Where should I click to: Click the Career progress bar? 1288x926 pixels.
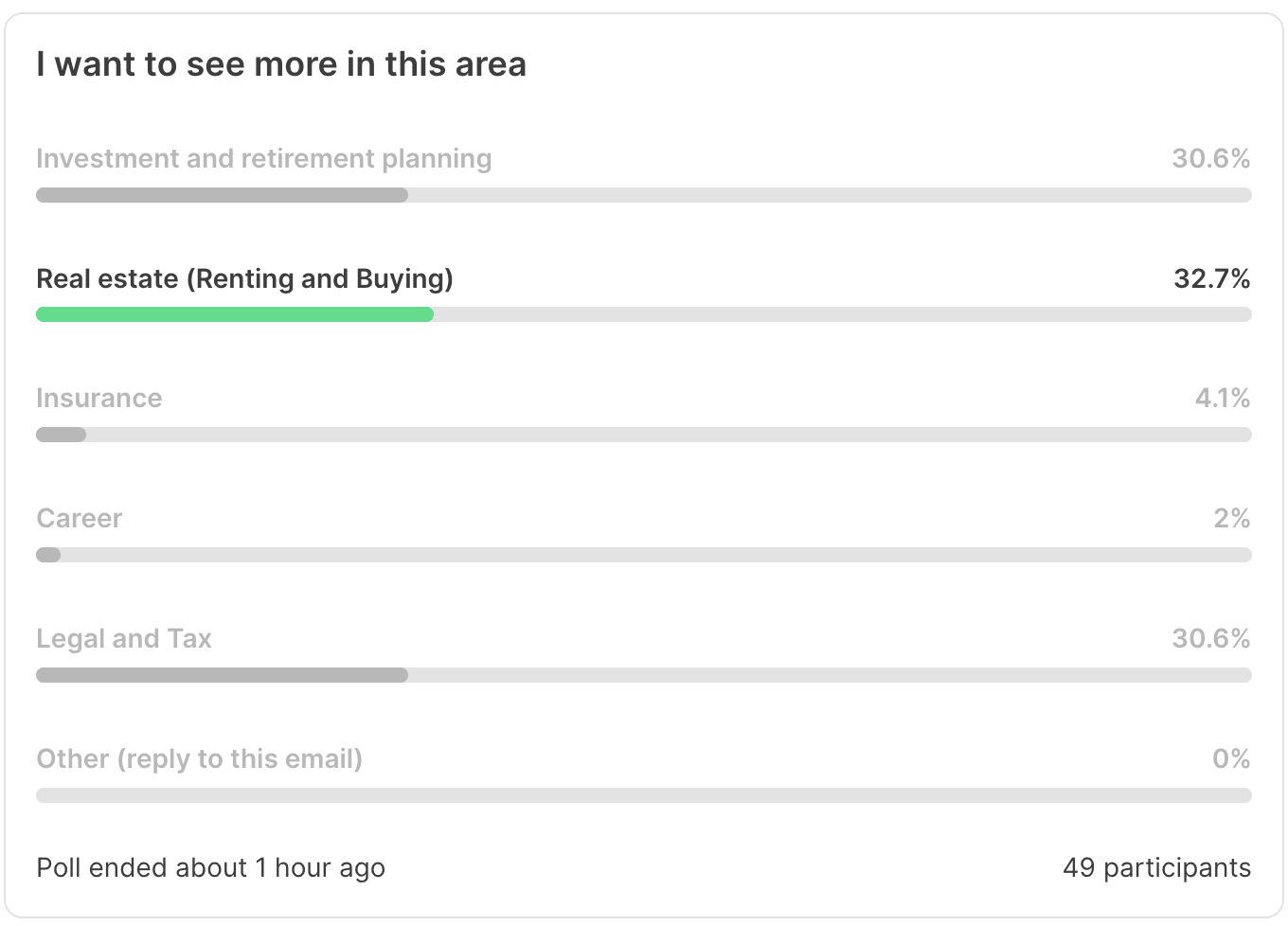point(644,555)
